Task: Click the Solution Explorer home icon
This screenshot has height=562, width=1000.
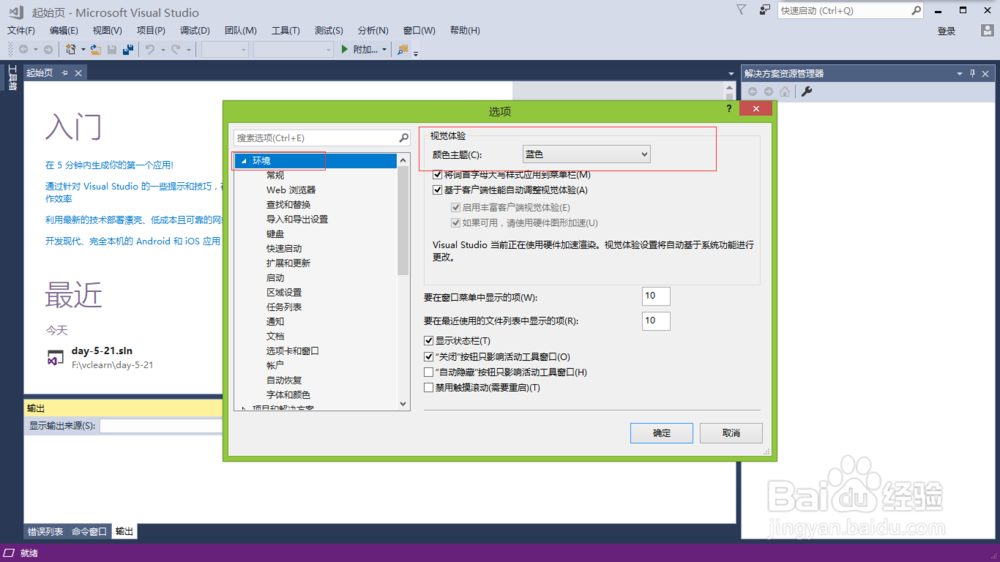Action: (x=784, y=91)
